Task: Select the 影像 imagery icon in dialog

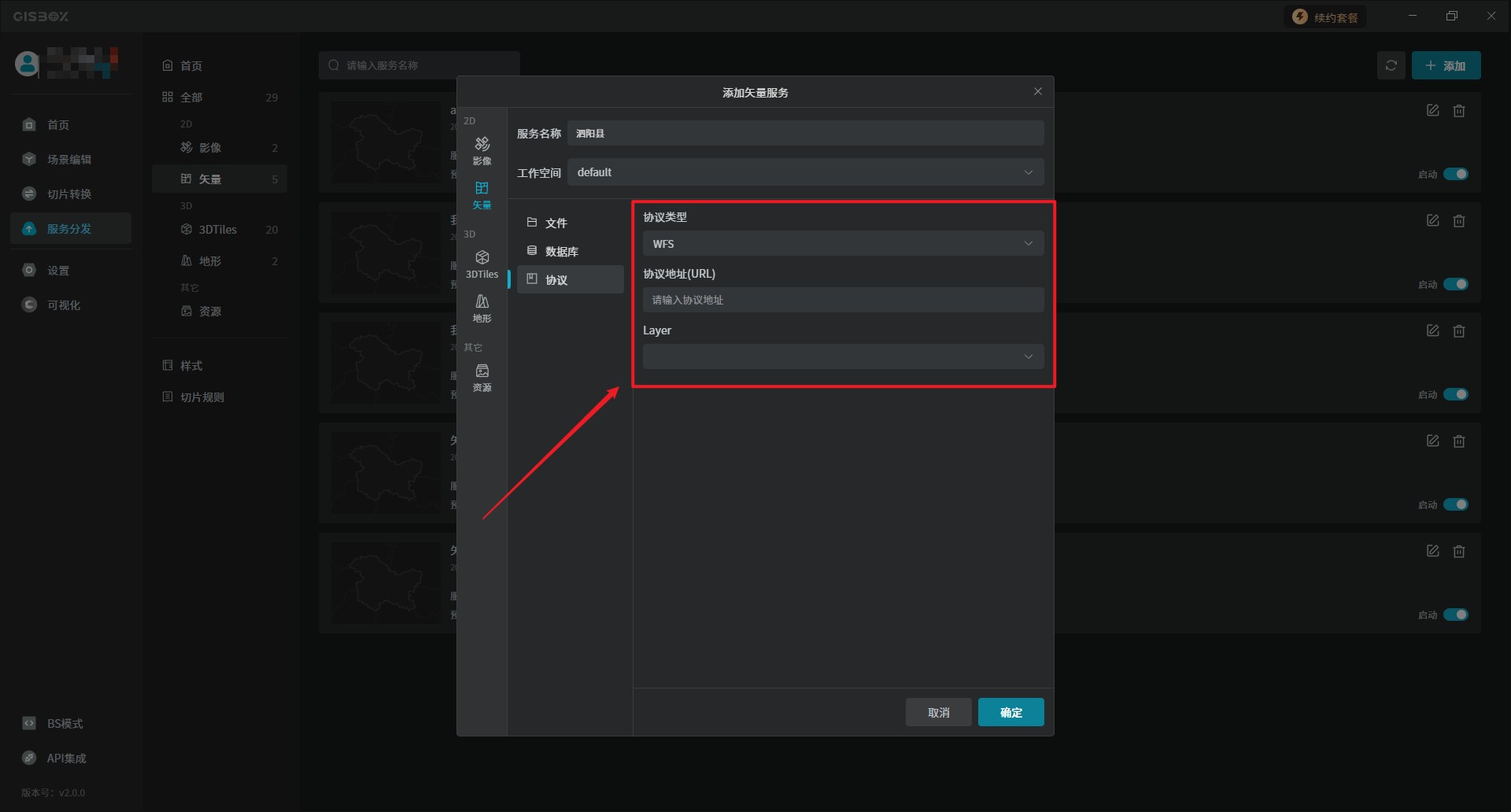Action: 482,149
